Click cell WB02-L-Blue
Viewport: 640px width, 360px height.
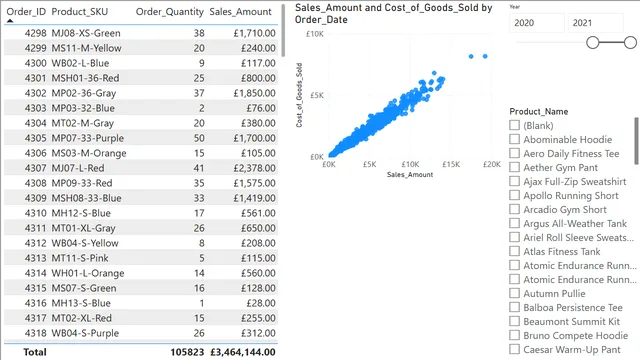pyautogui.click(x=80, y=63)
